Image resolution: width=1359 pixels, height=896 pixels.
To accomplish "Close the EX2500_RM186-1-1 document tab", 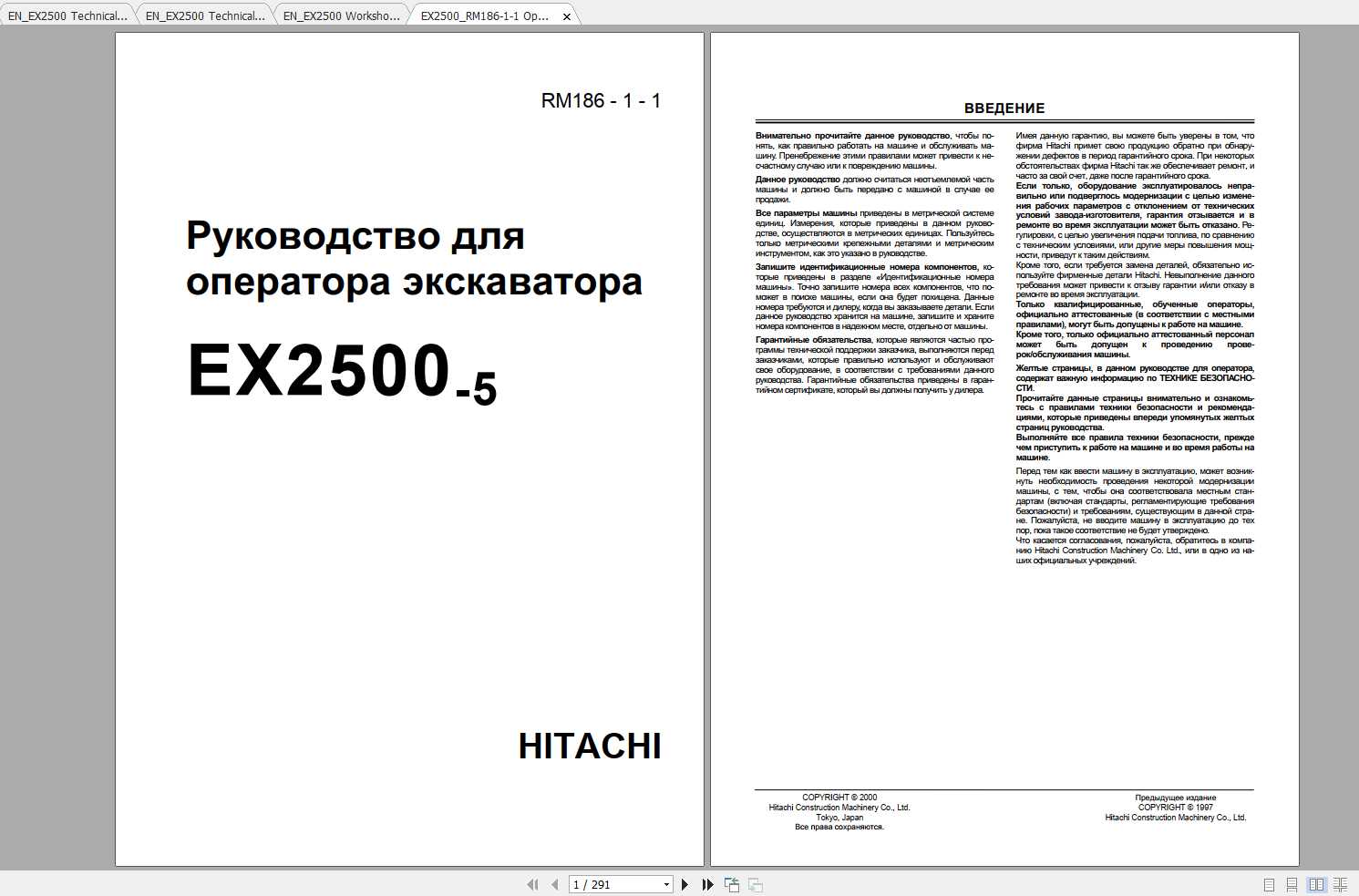I will click(x=566, y=15).
